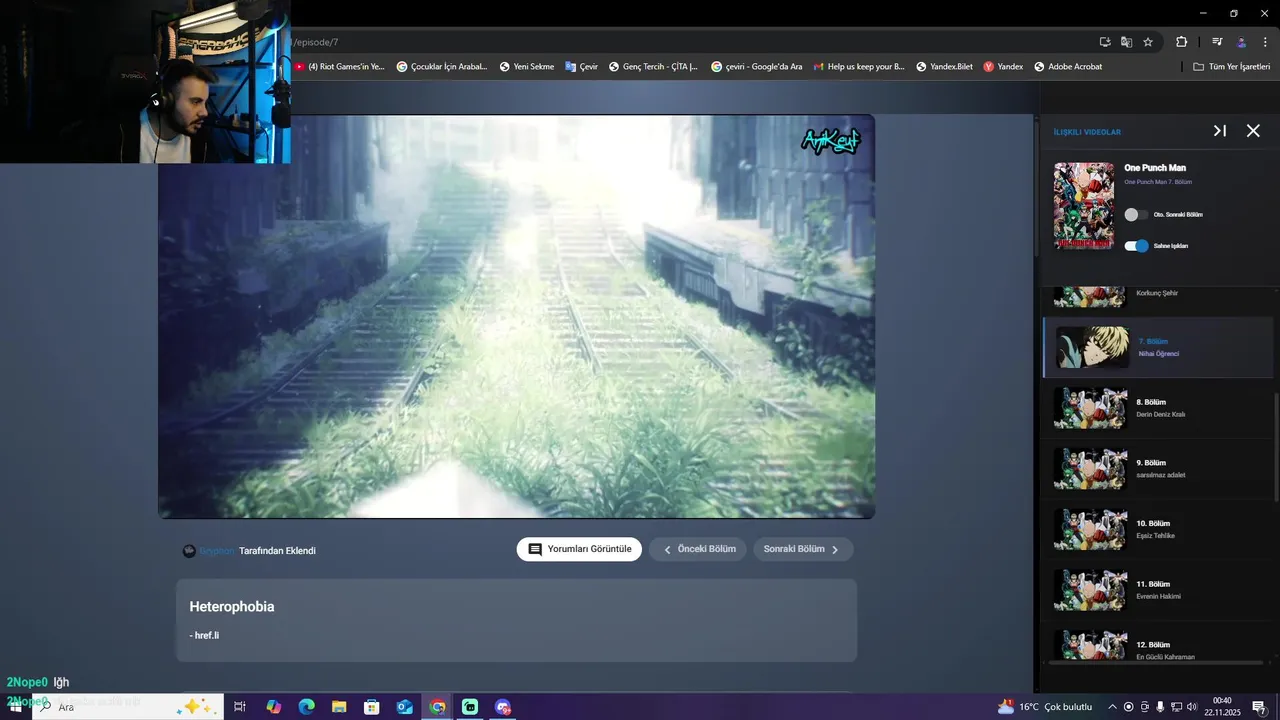Open the Chrome extensions puzzle icon
1280x720 pixels.
pos(1181,42)
